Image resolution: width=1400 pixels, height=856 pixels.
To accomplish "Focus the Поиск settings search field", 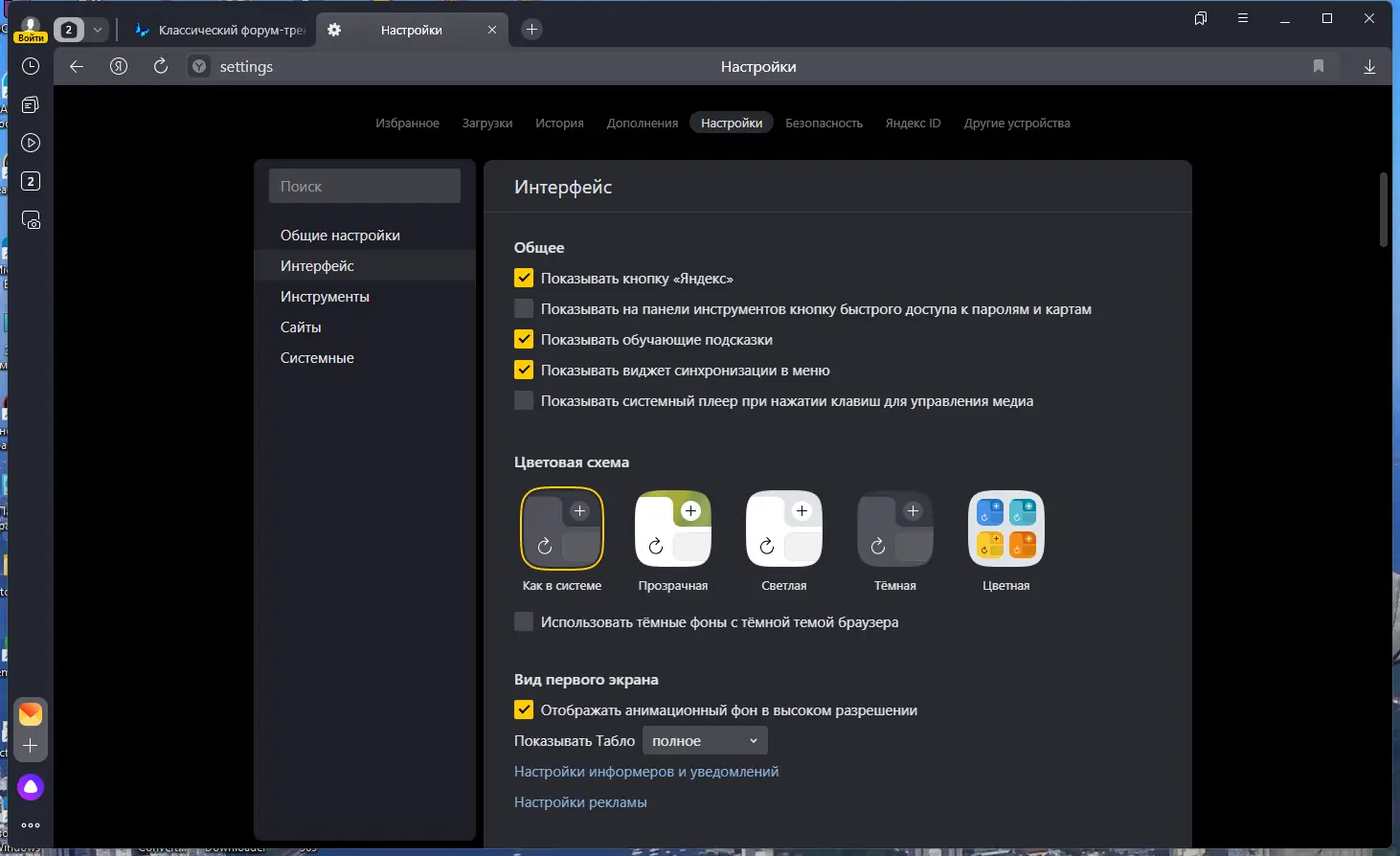I will click(365, 186).
